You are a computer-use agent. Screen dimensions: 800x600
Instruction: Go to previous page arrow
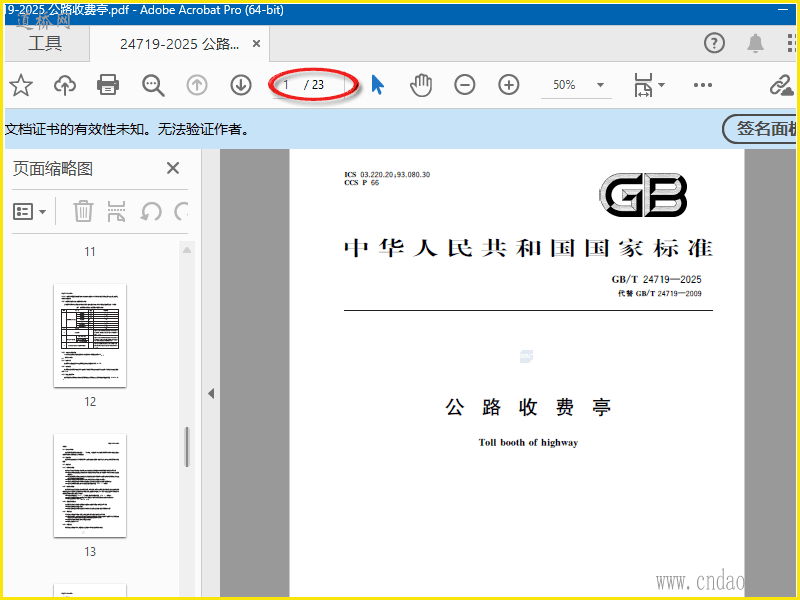click(197, 85)
